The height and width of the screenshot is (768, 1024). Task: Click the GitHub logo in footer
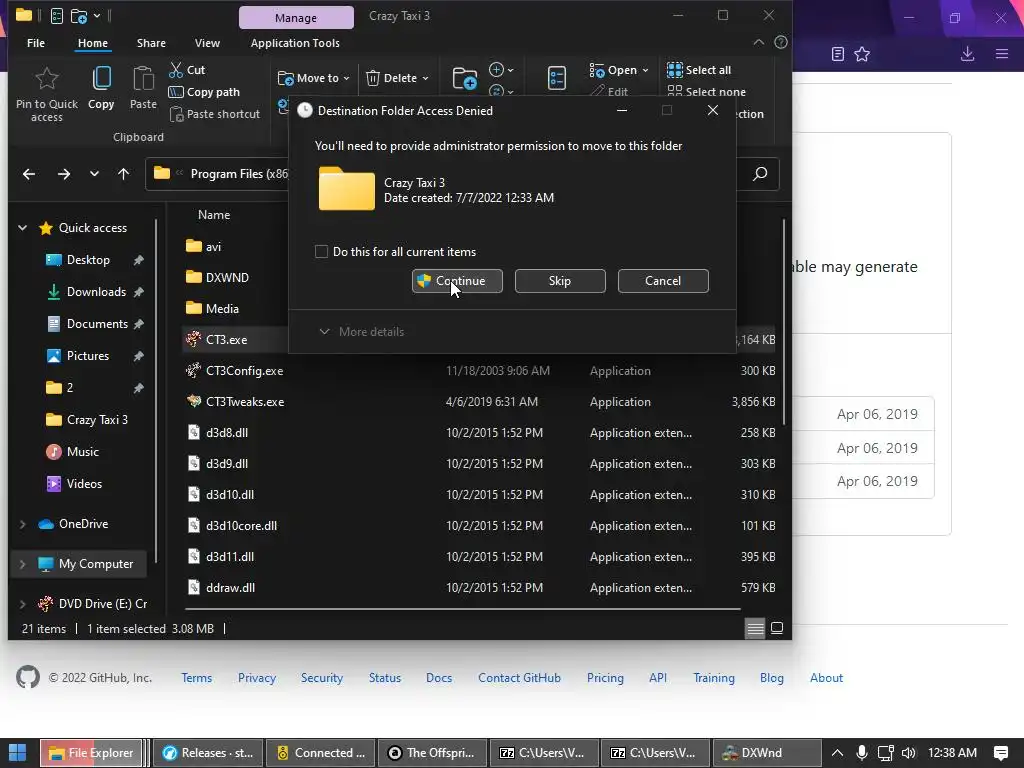[27, 677]
